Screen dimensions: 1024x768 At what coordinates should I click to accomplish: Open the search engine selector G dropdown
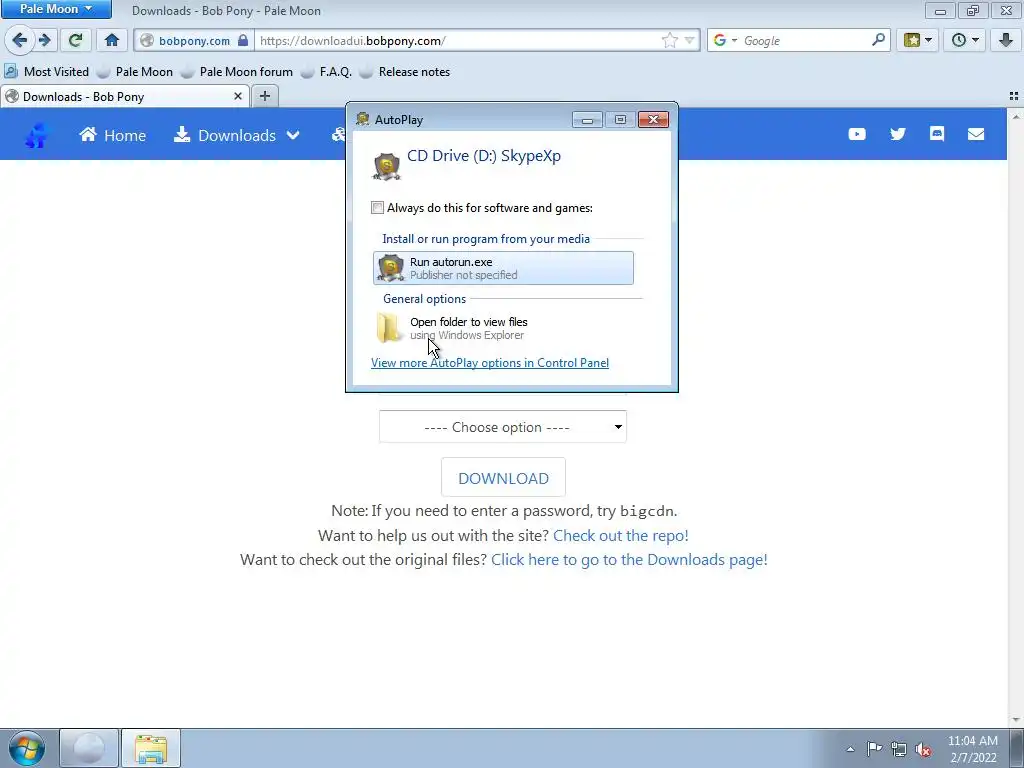coord(725,40)
